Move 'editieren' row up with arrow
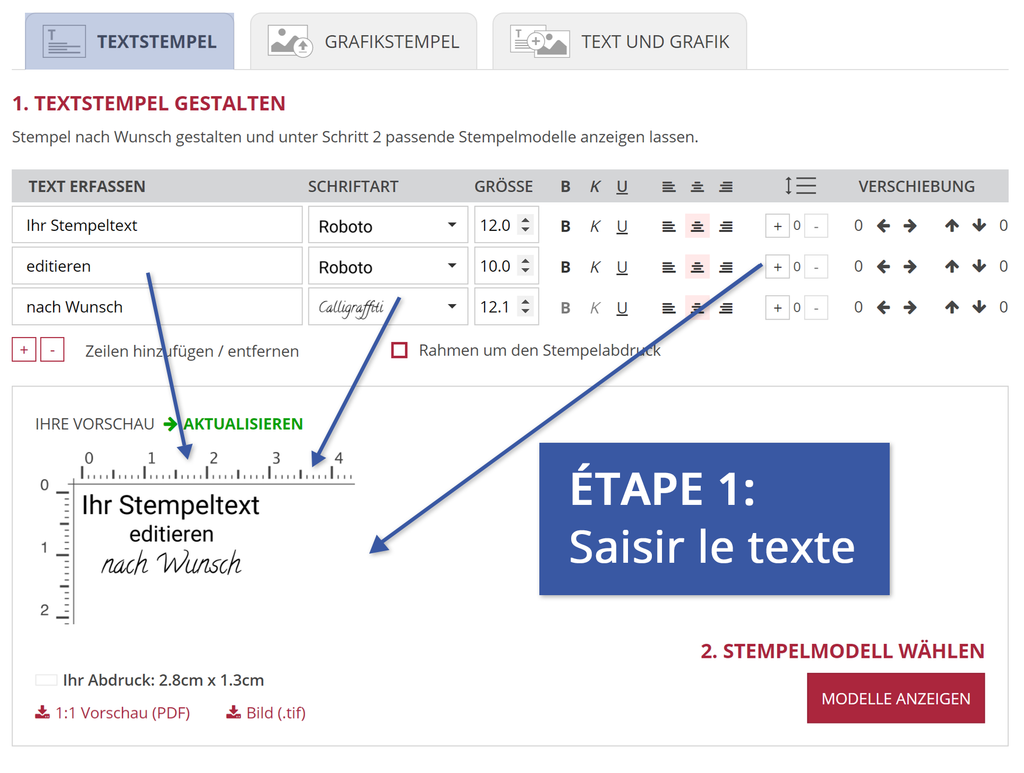This screenshot has height=773, width=1024. click(951, 267)
